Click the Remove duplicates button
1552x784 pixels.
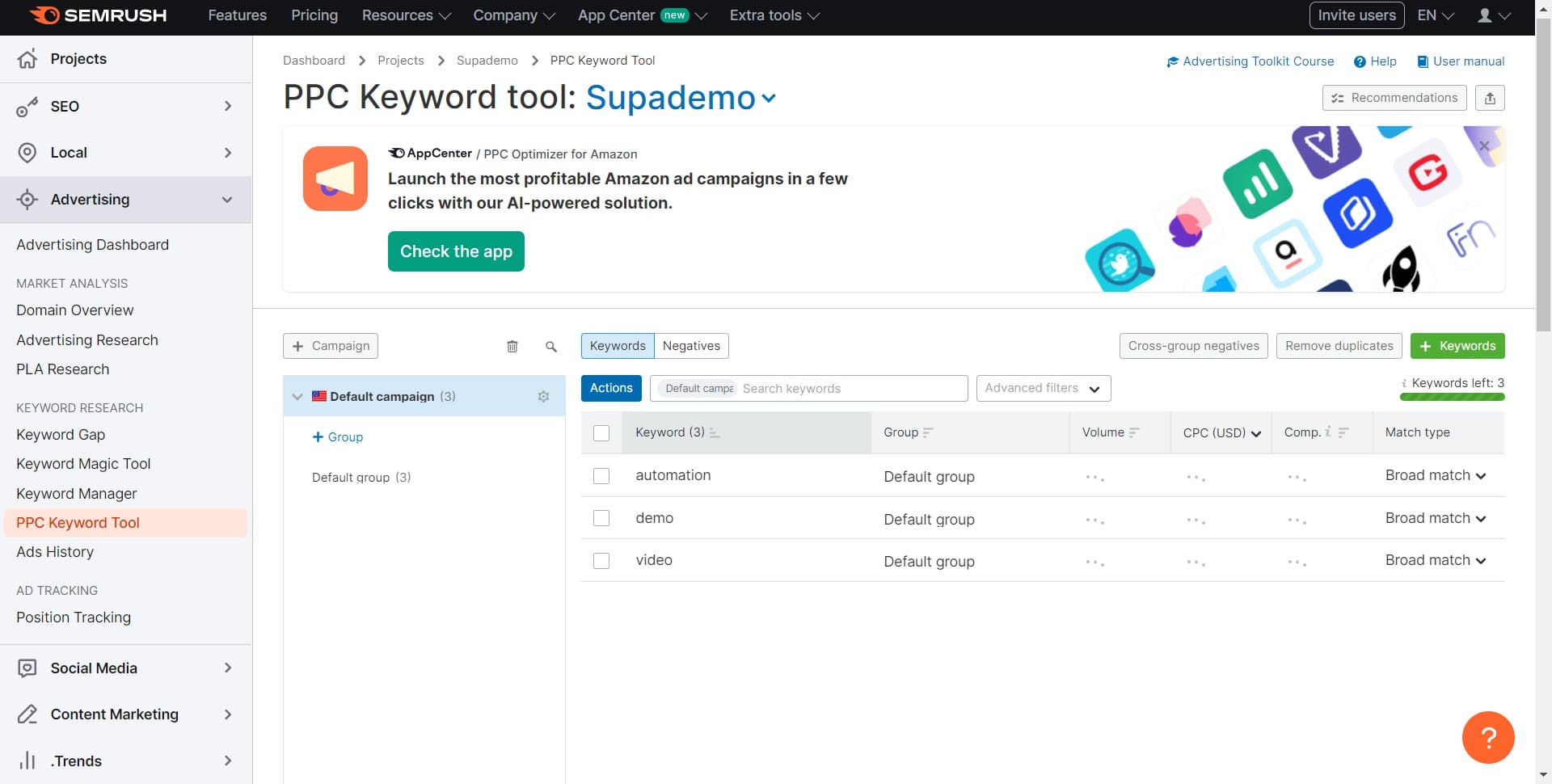click(1339, 345)
